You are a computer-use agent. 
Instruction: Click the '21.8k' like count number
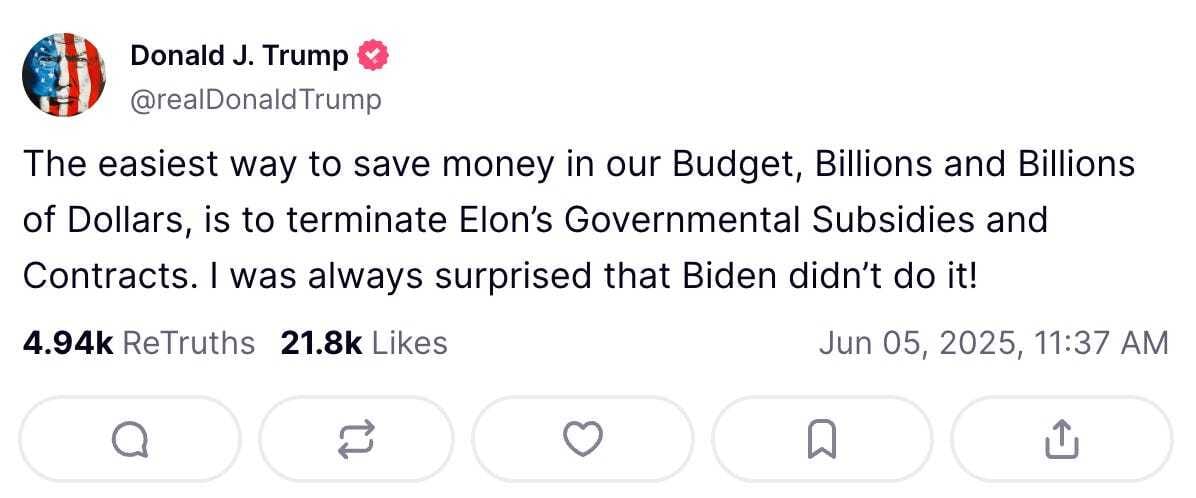pos(320,343)
